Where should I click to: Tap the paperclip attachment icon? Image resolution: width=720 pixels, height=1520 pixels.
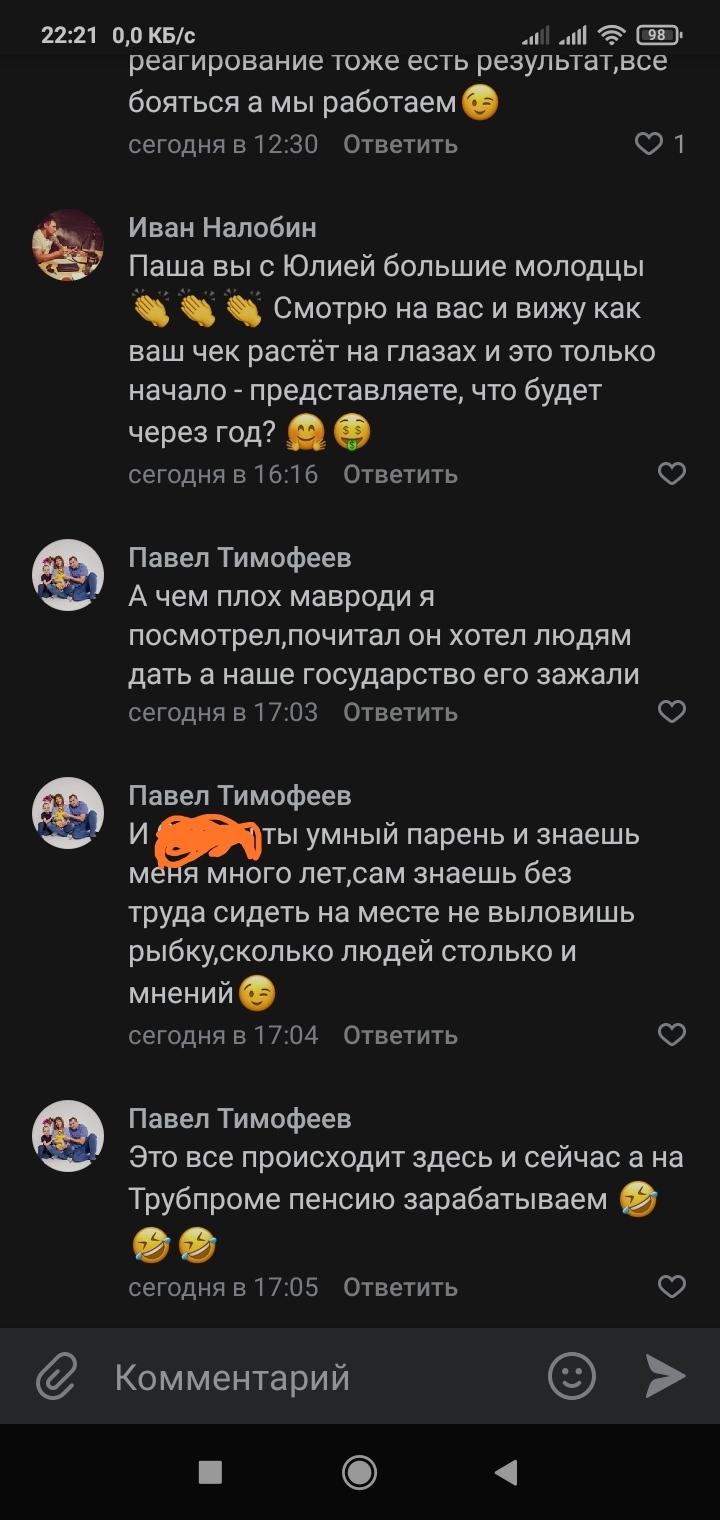[57, 1377]
